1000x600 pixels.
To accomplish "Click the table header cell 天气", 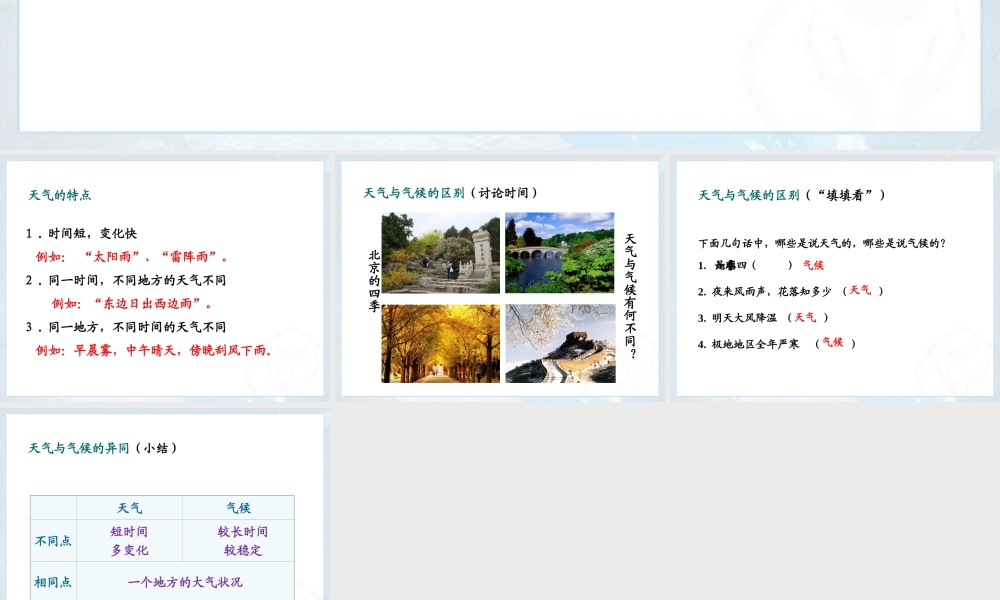I will [129, 508].
